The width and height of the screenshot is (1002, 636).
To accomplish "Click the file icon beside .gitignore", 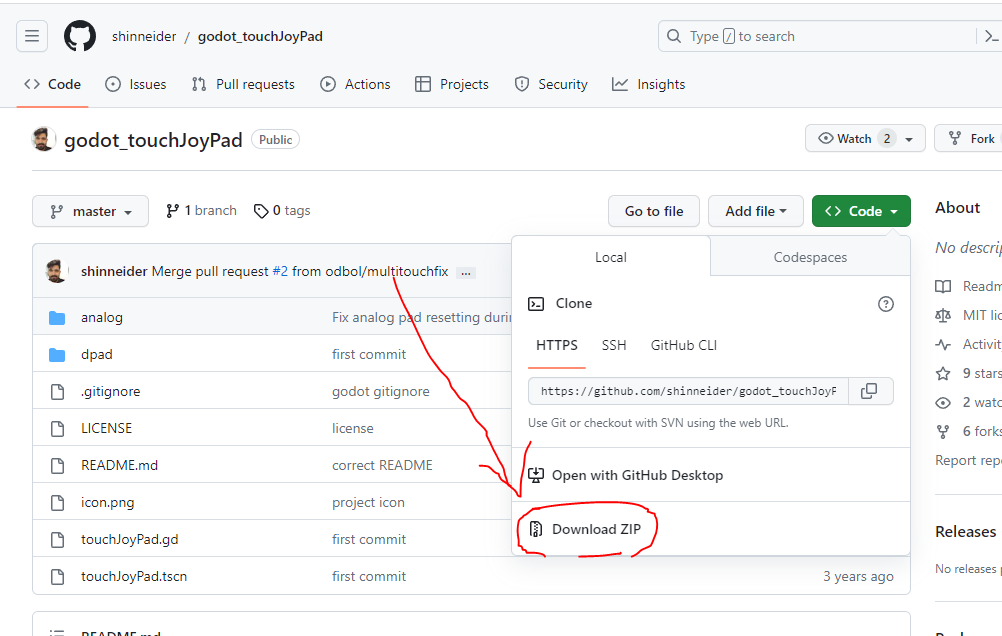I will tap(58, 392).
